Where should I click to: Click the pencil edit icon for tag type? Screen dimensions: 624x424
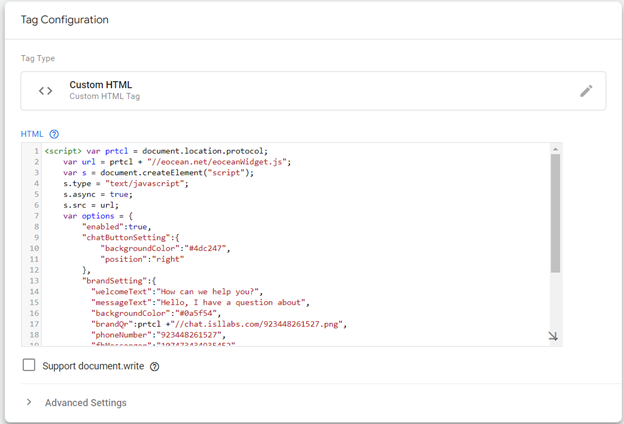click(x=586, y=91)
